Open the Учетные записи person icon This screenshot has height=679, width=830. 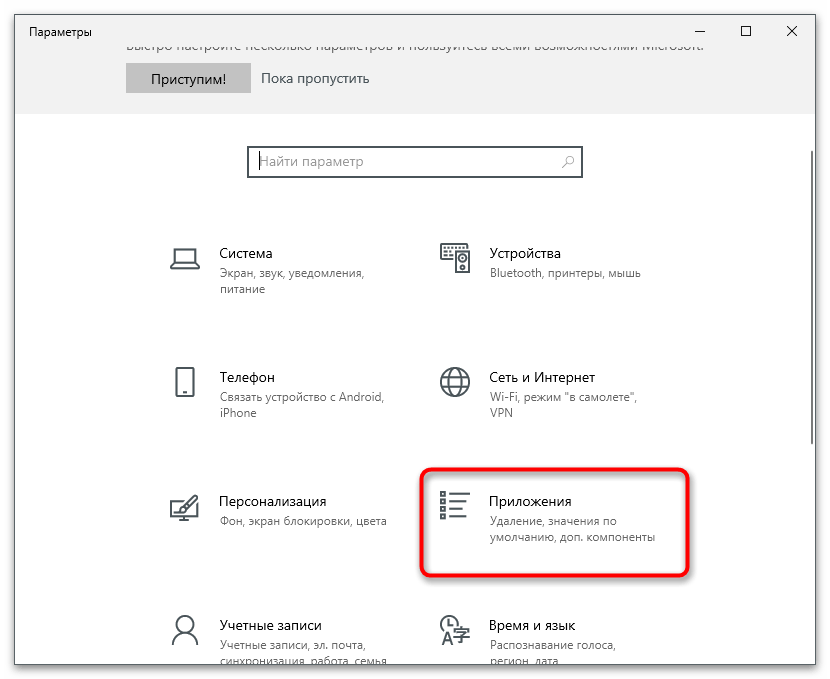[185, 630]
